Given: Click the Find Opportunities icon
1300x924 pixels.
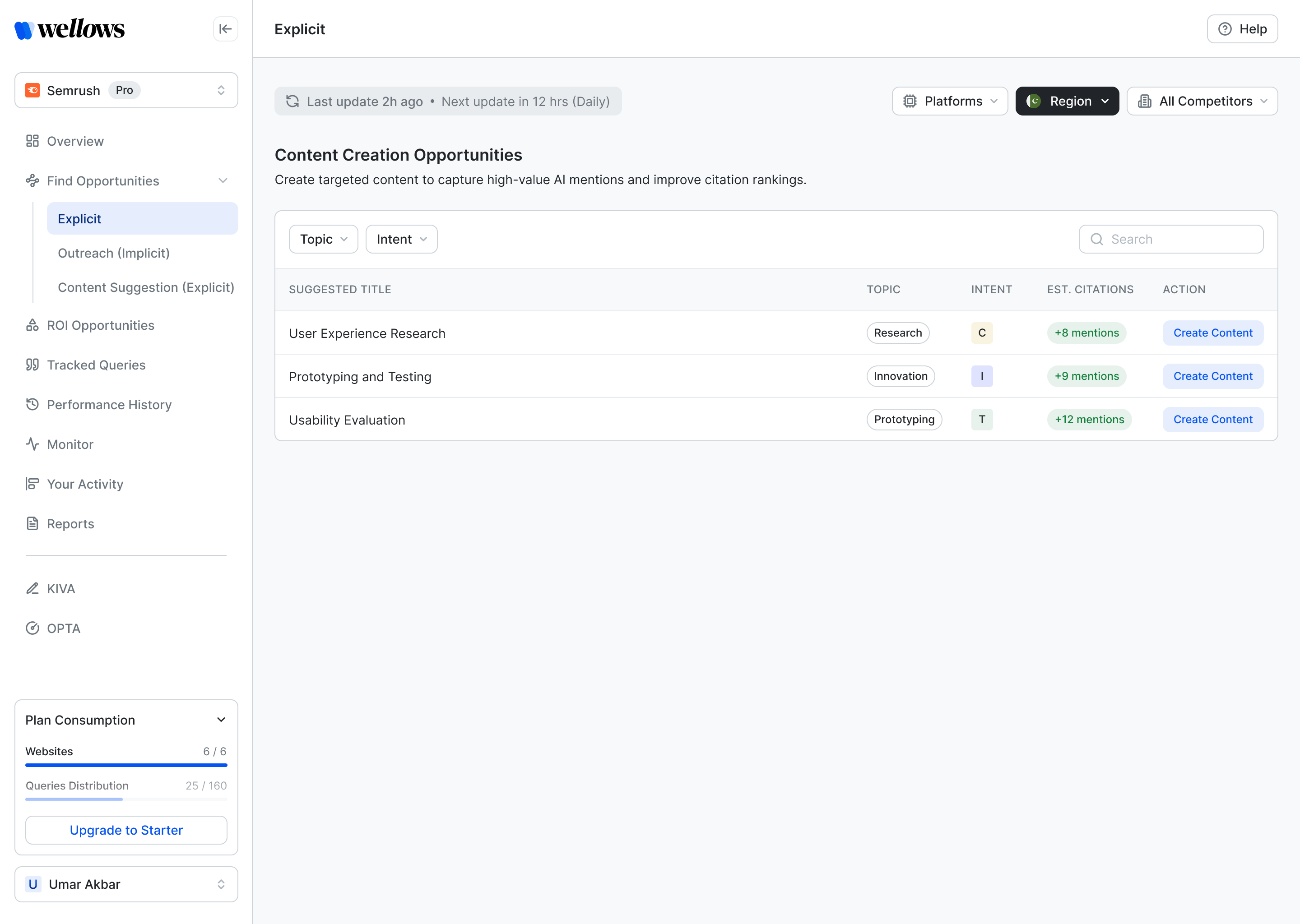Looking at the screenshot, I should [x=32, y=181].
